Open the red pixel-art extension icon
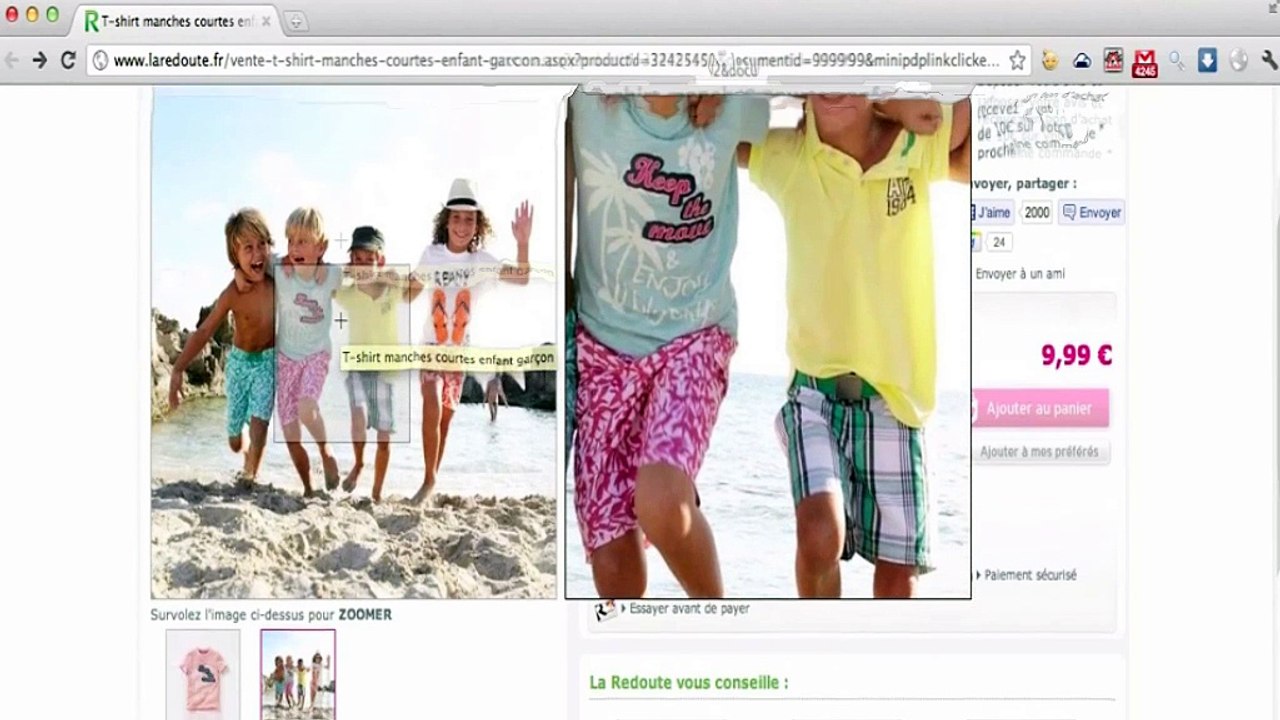This screenshot has width=1280, height=720. pos(1113,60)
